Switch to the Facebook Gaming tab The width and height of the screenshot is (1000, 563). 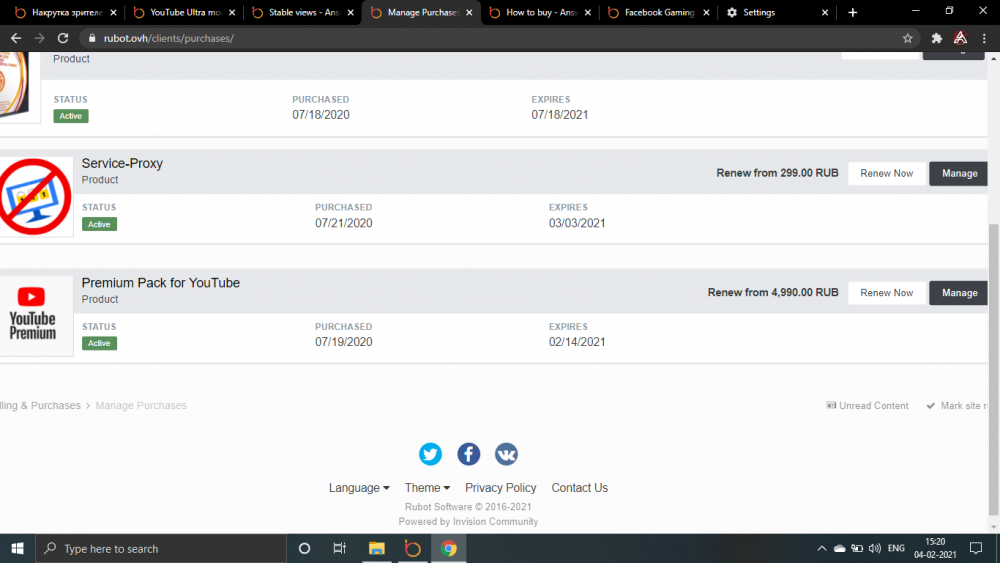tap(657, 13)
